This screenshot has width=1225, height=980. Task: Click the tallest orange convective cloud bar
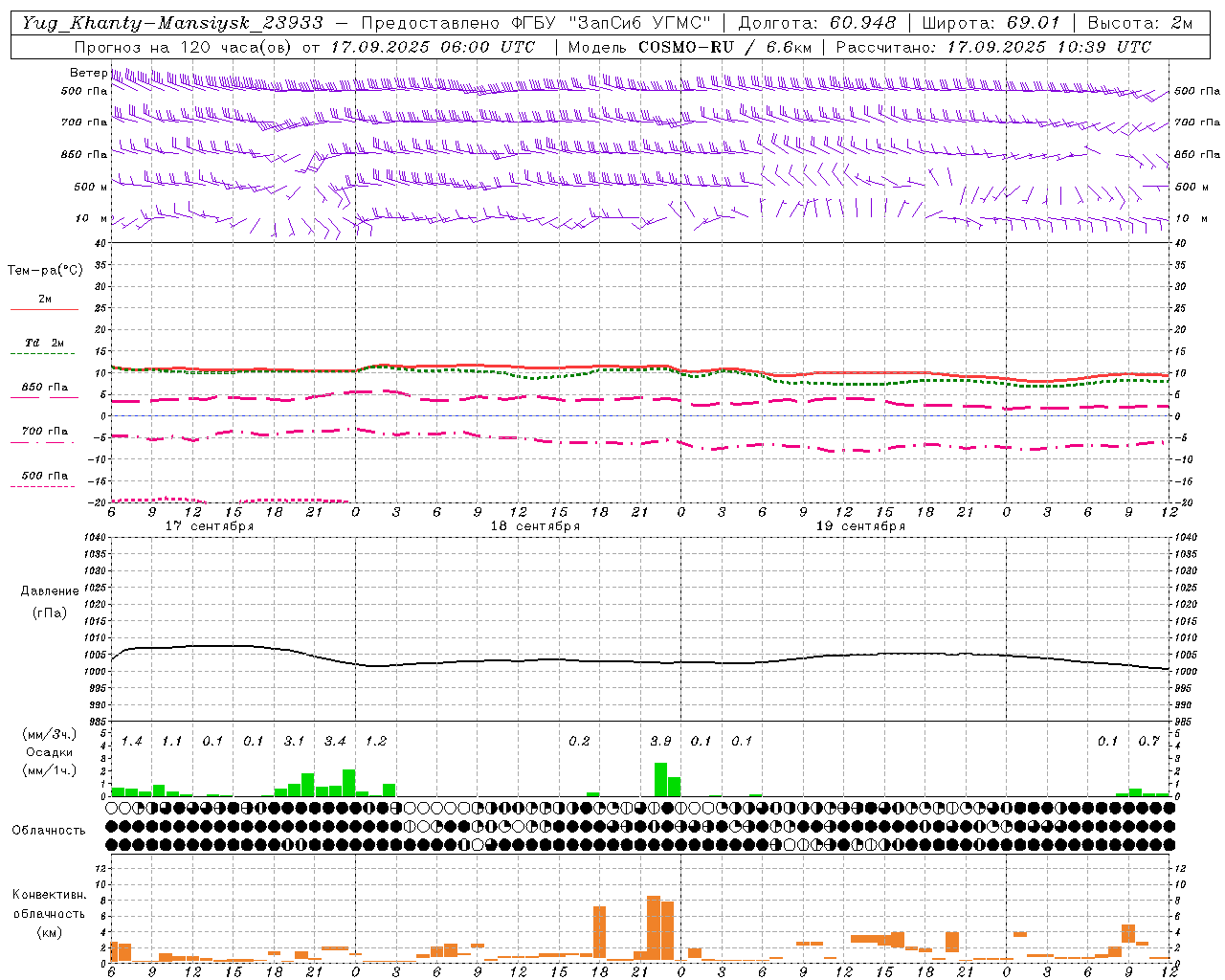[x=654, y=927]
